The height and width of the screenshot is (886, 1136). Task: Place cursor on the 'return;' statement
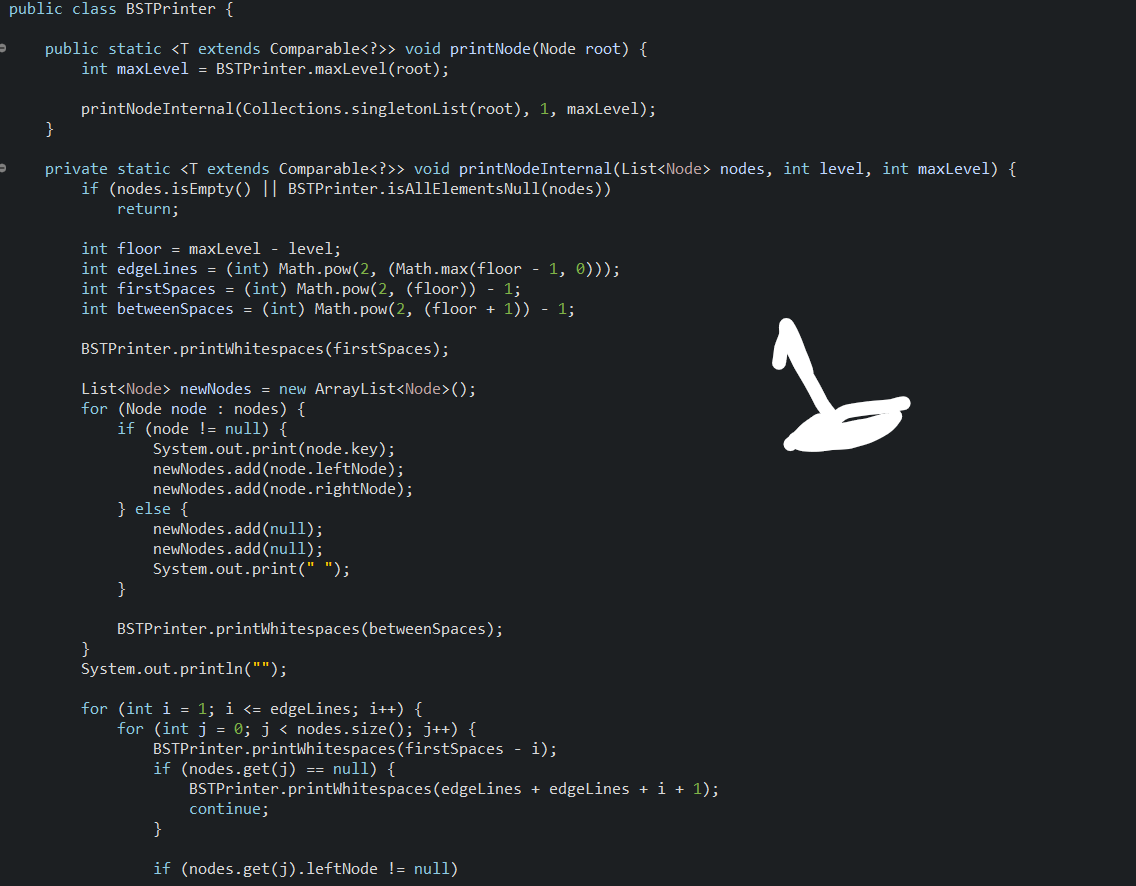tap(148, 209)
